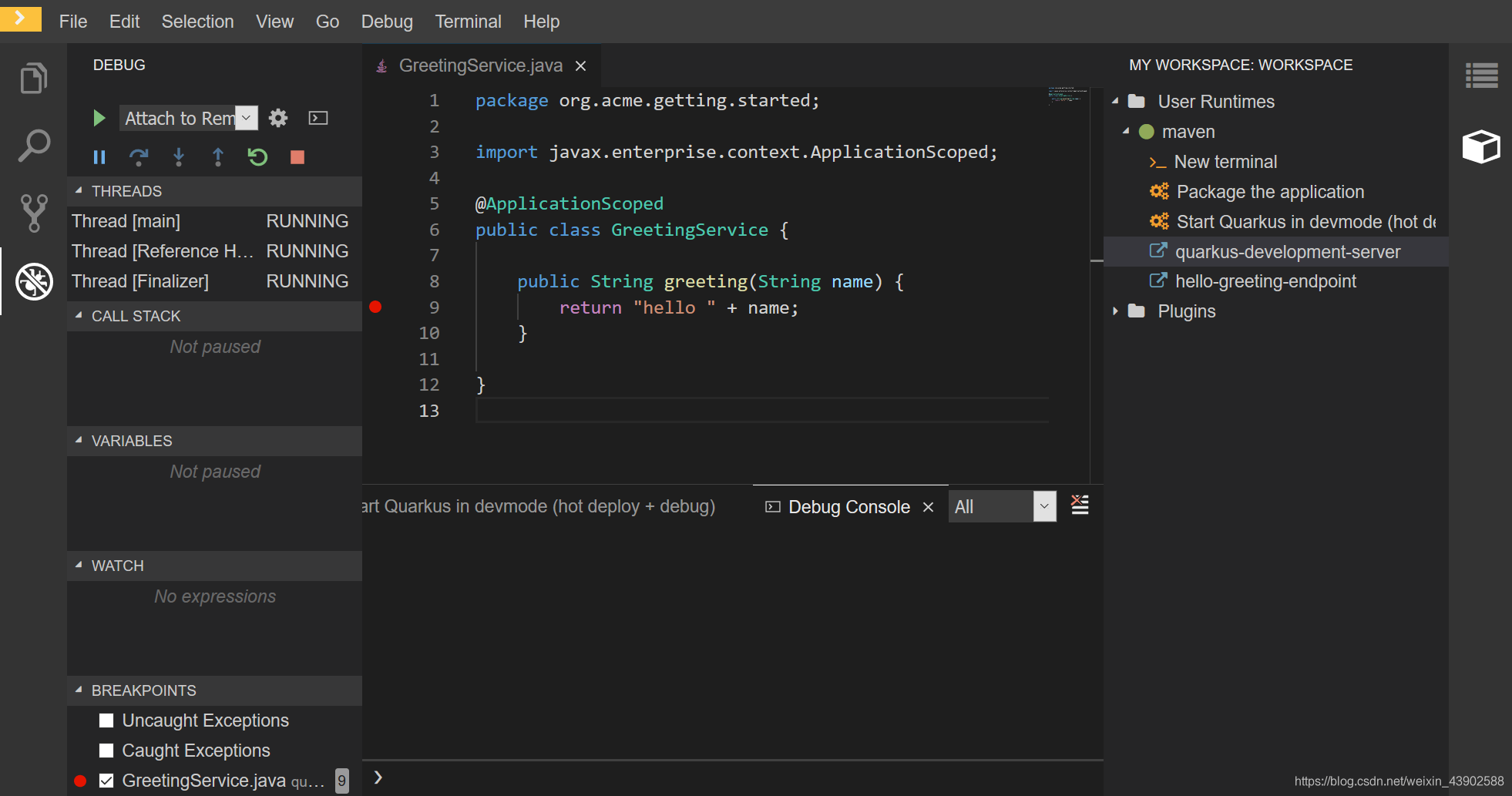Open the Debug bug icon in sidebar
The height and width of the screenshot is (796, 1512).
pos(34,281)
